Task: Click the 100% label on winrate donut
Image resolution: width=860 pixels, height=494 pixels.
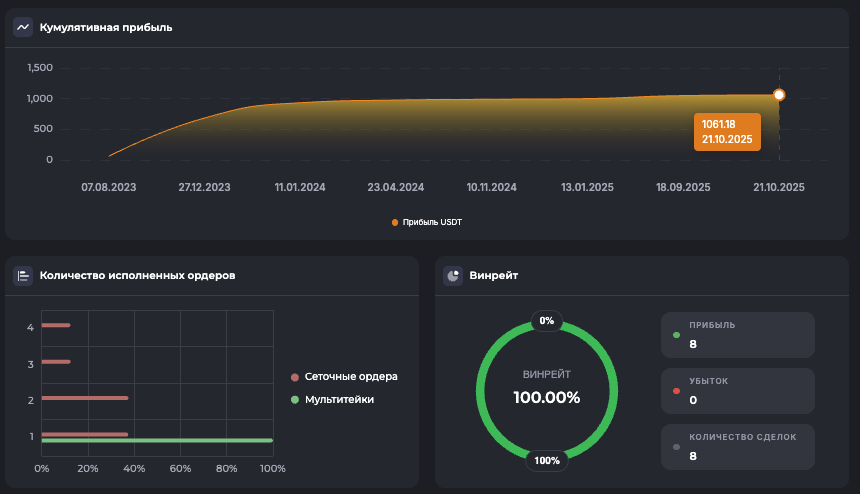Action: click(x=547, y=461)
